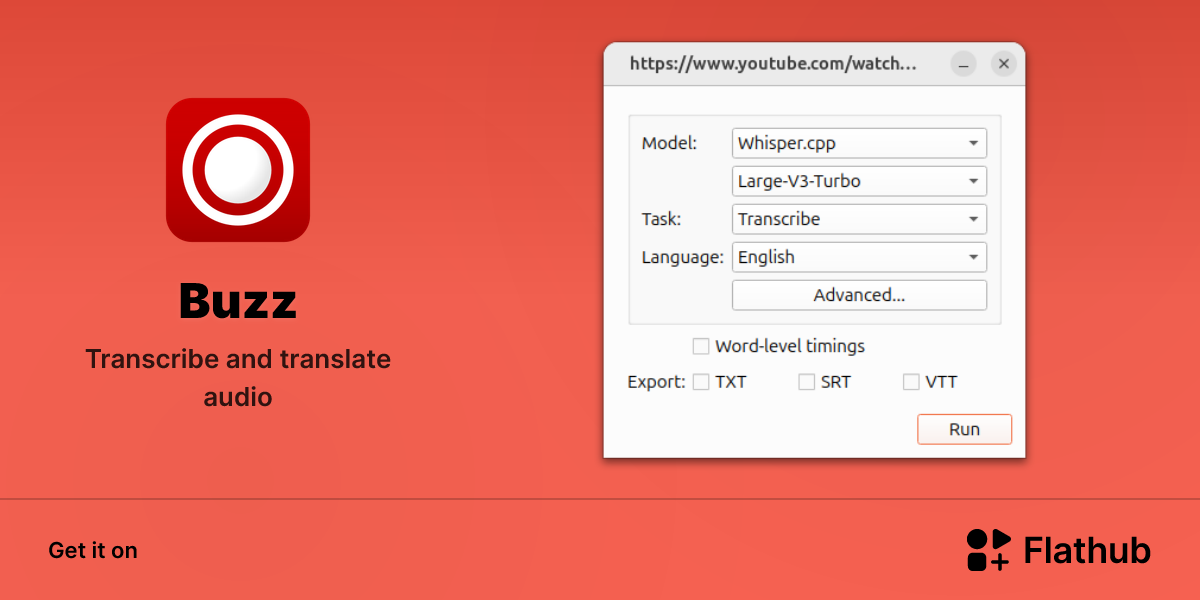Click the 'Task:' label

661,219
